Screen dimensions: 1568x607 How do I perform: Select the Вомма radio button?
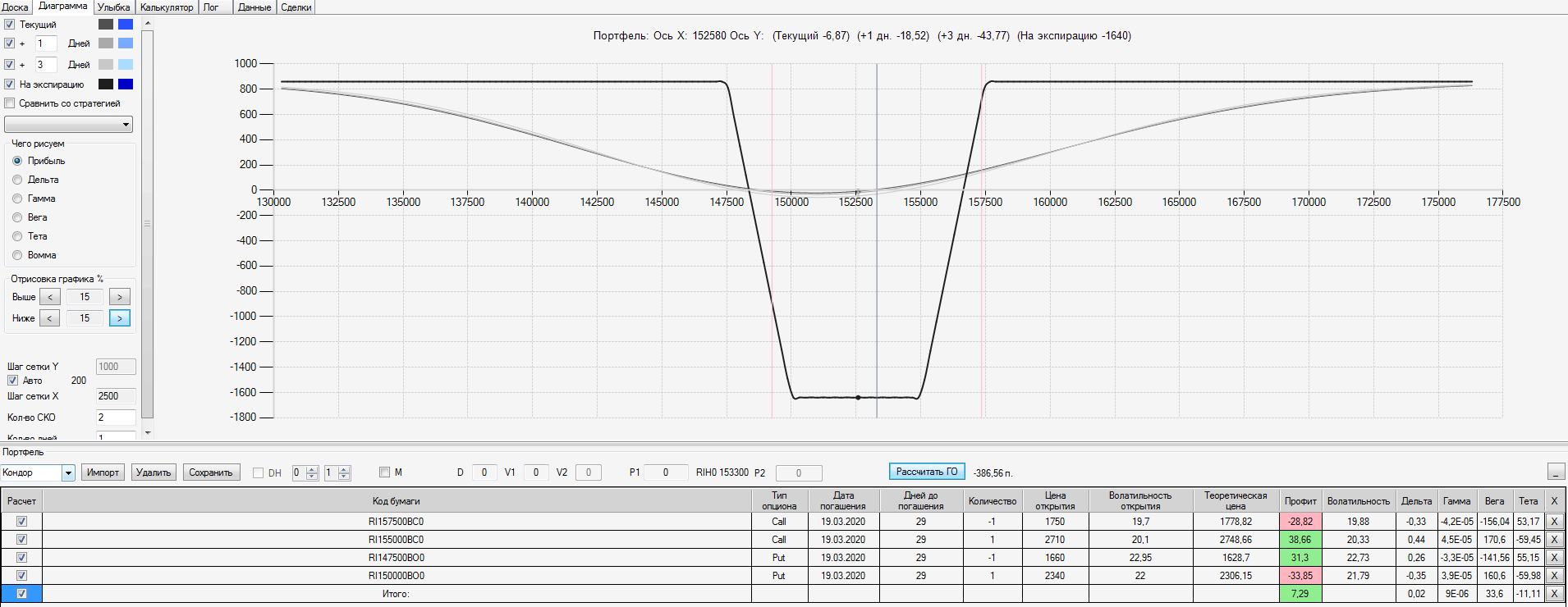point(17,255)
